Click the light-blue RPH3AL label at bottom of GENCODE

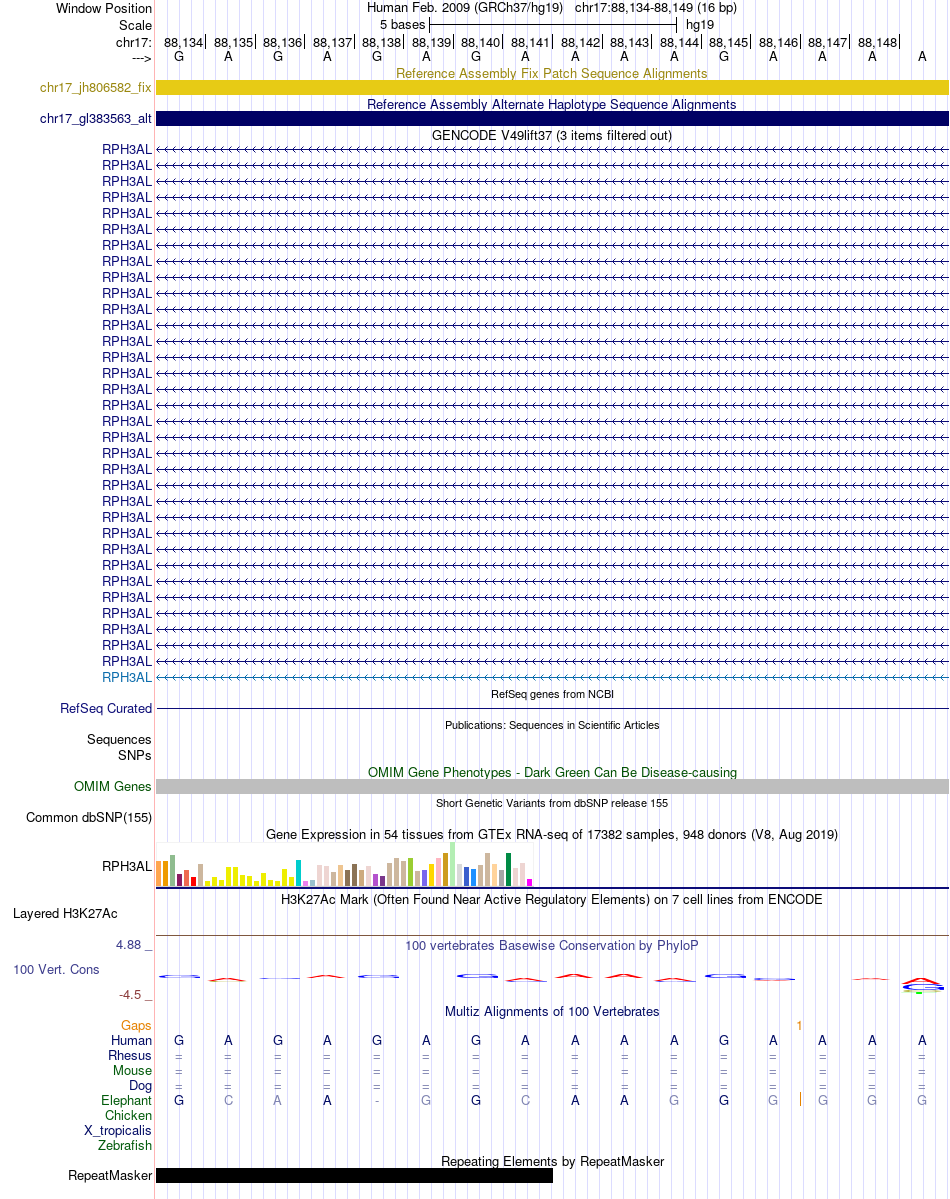pos(127,677)
